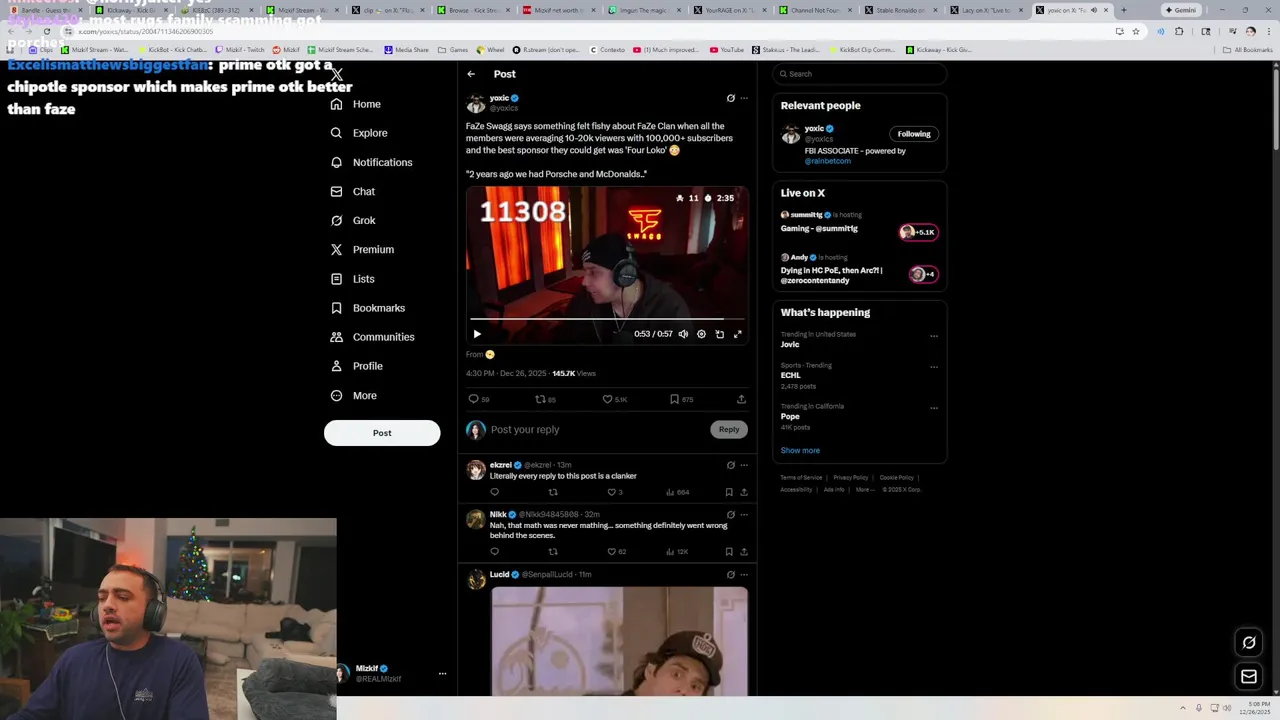
Task: Like ekzrel's reply
Action: click(614, 492)
